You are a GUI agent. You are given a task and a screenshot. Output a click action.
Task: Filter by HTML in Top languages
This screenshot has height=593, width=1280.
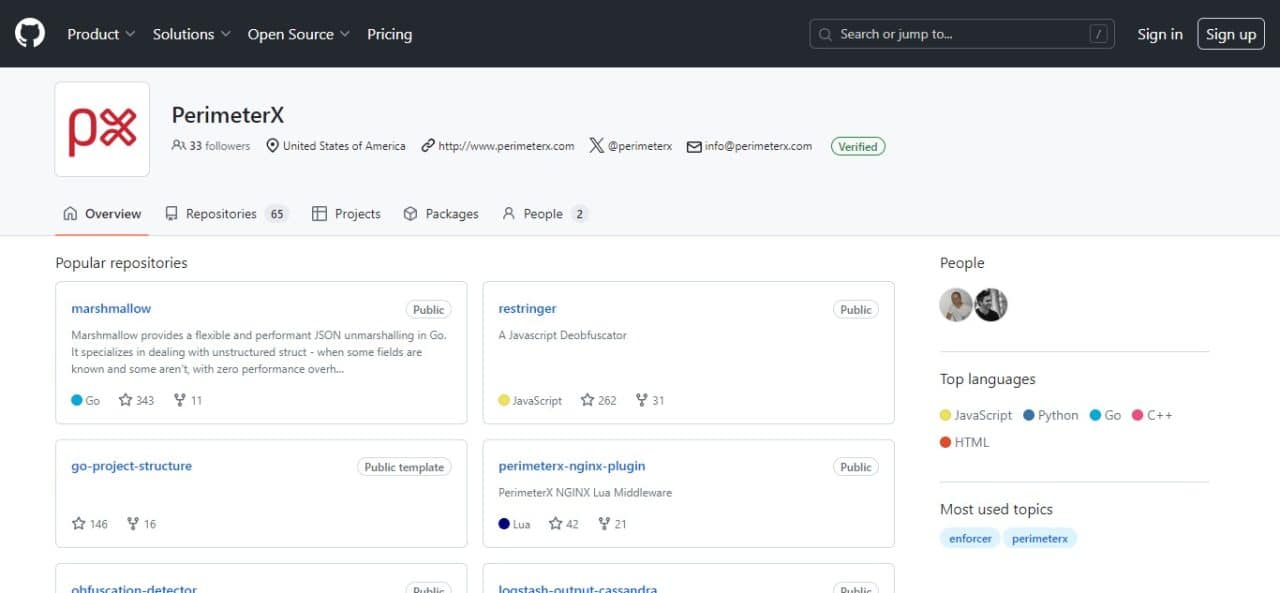coord(965,442)
